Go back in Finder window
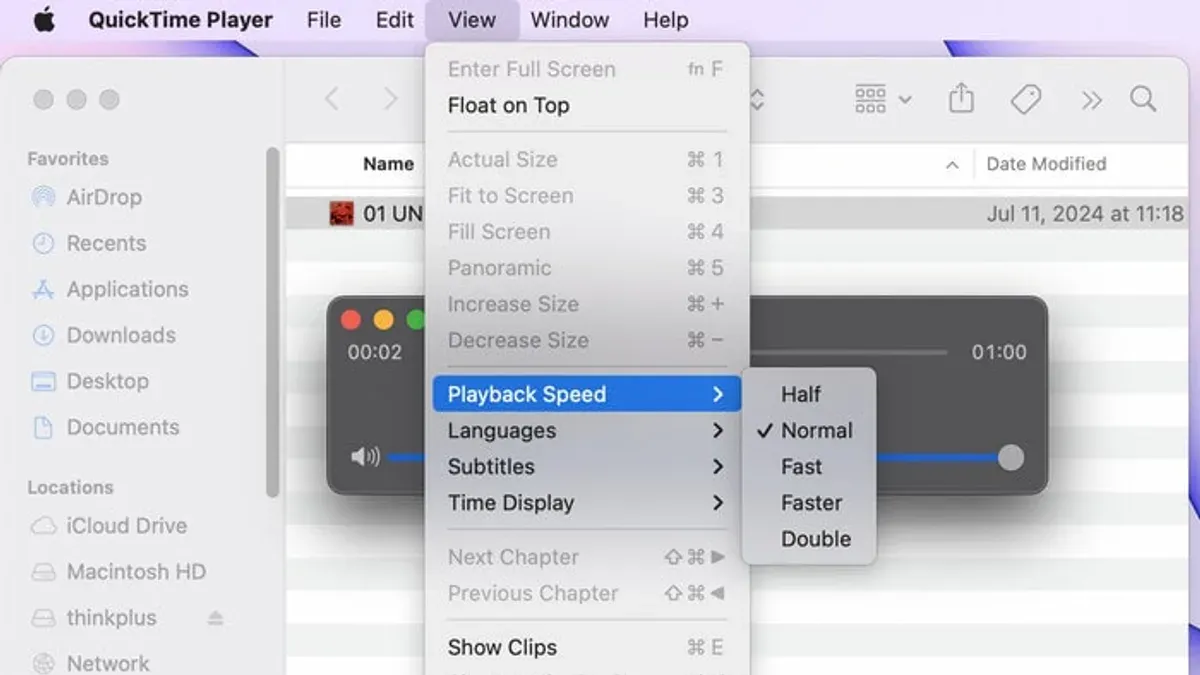Viewport: 1200px width, 675px height. point(332,99)
